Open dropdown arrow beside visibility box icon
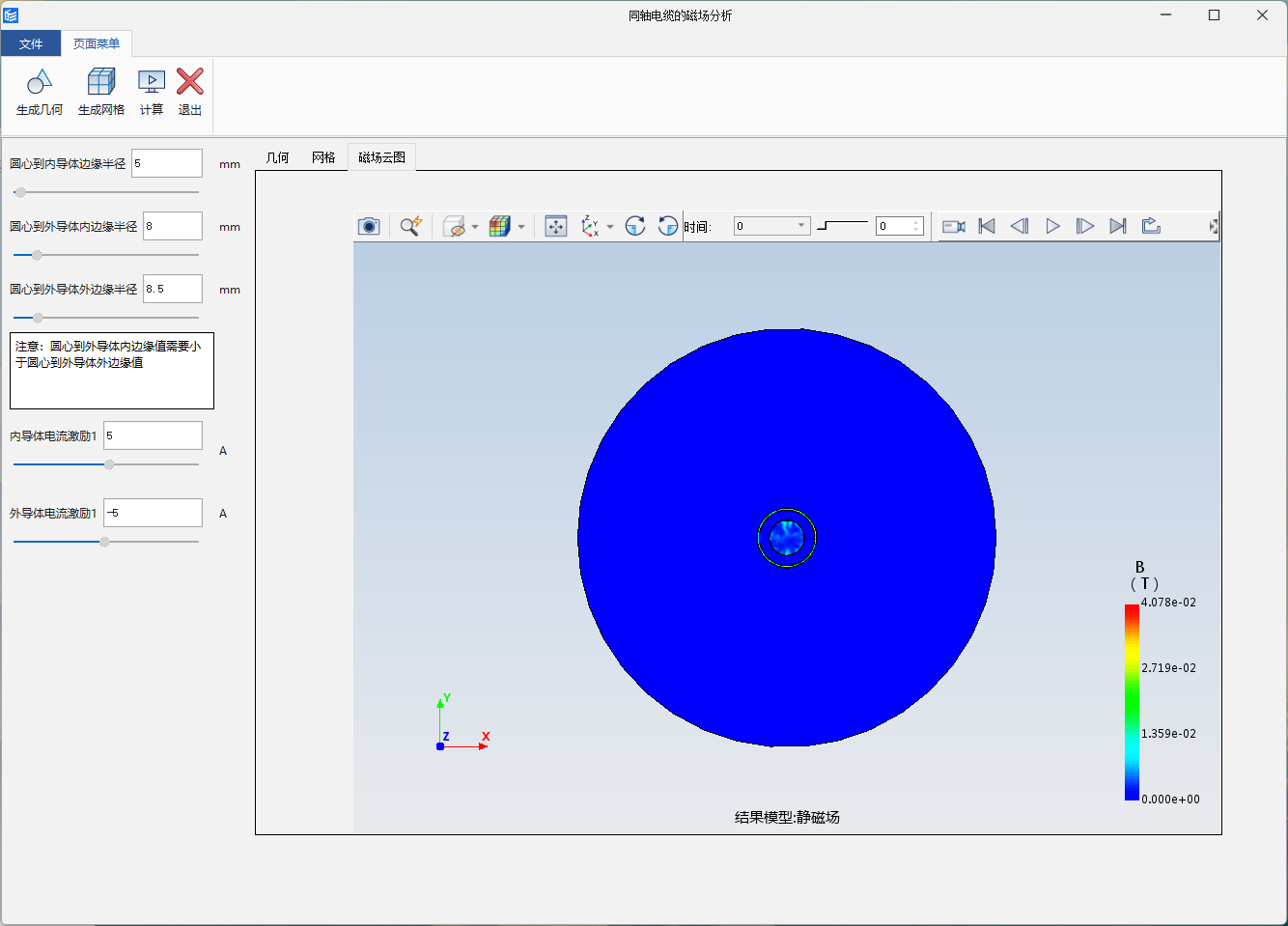1288x926 pixels. point(475,227)
